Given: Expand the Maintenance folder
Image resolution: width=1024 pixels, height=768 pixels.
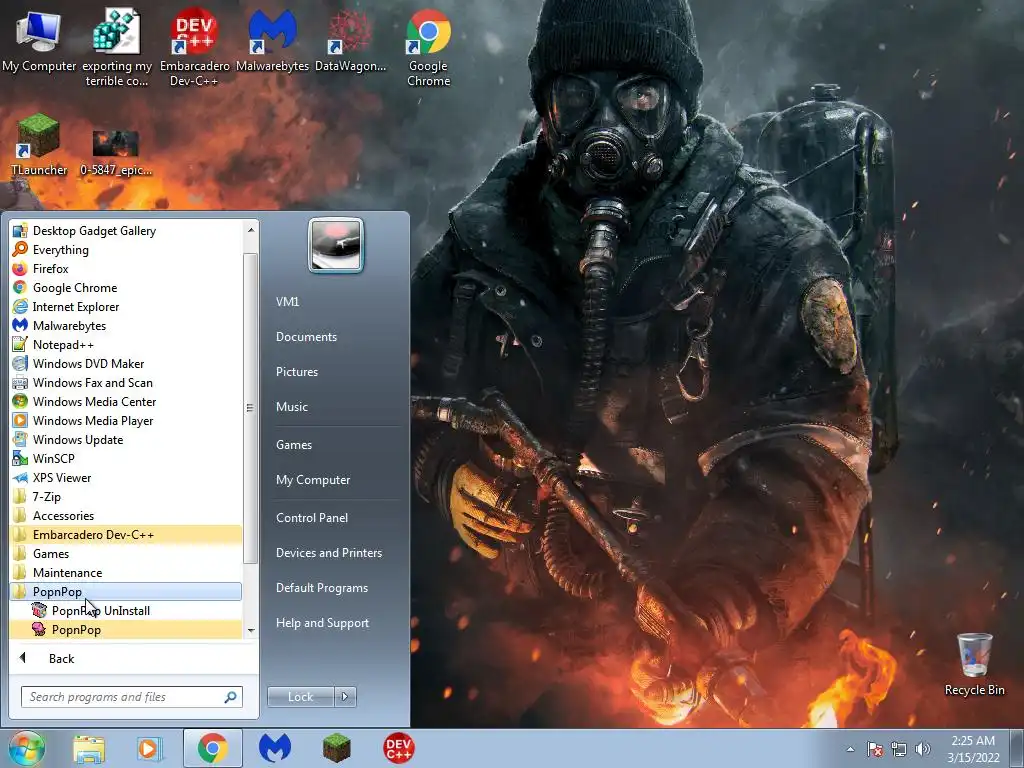Looking at the screenshot, I should [x=126, y=572].
